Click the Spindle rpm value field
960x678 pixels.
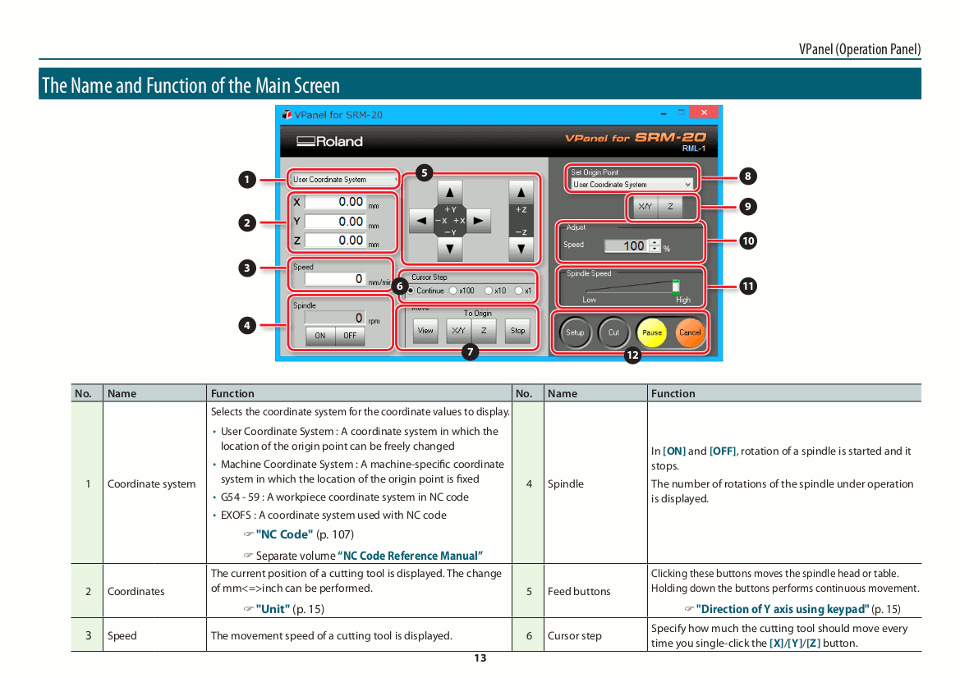click(x=335, y=318)
